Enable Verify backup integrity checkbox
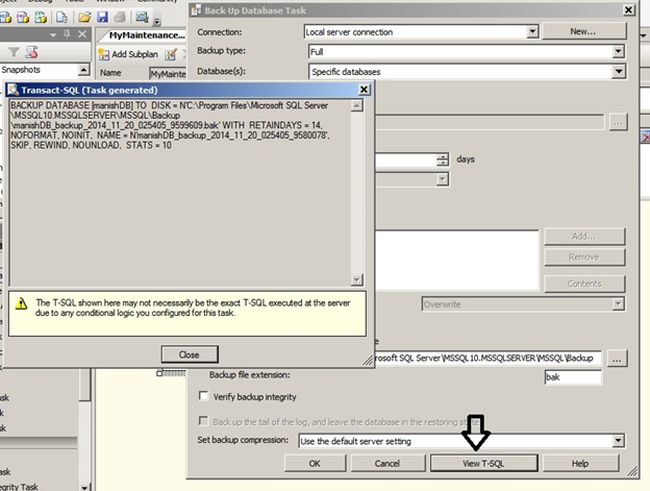This screenshot has width=650, height=491. (204, 396)
